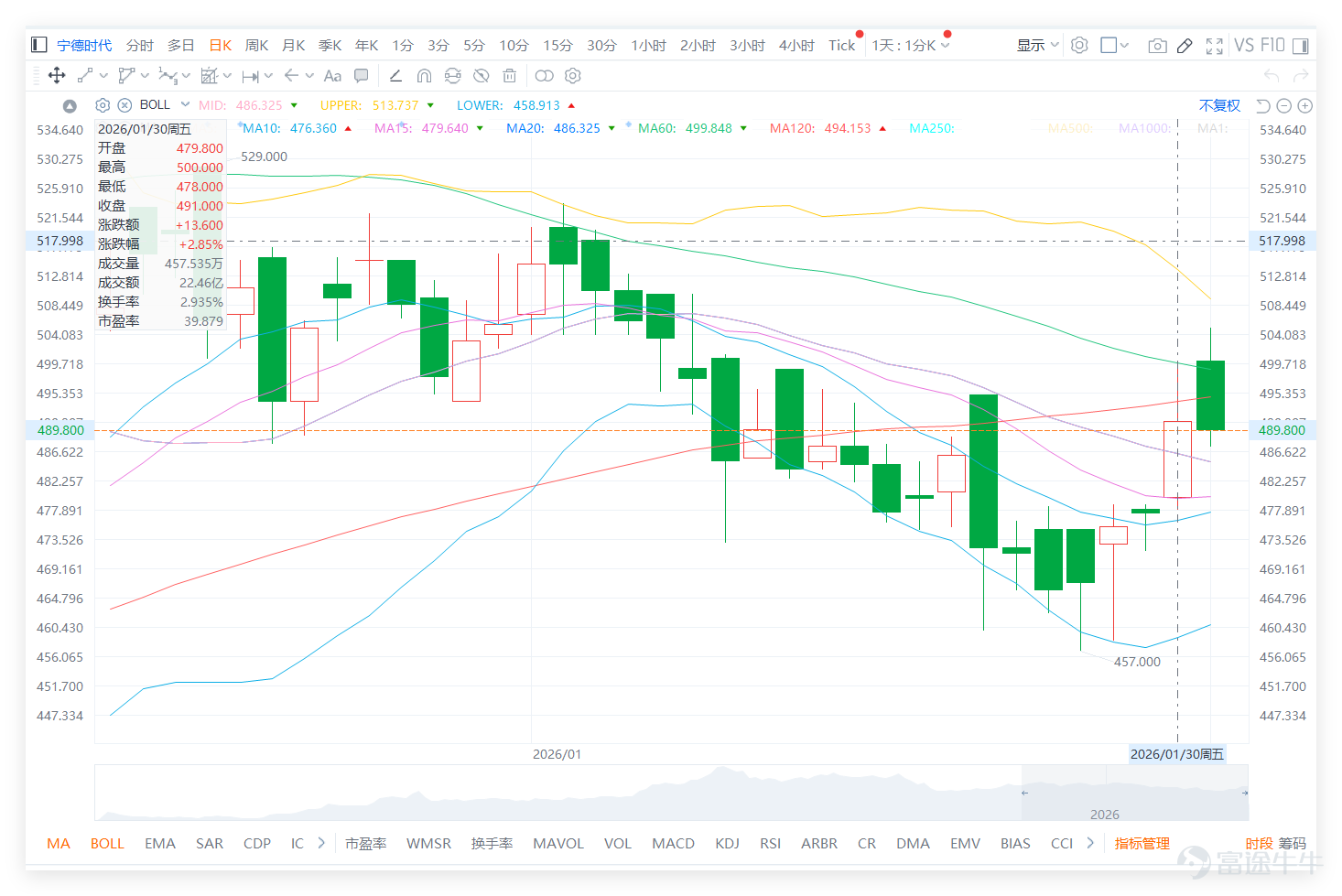The width and height of the screenshot is (1342, 896).
Task: Toggle the left sidebar panel icon
Action: [x=38, y=45]
